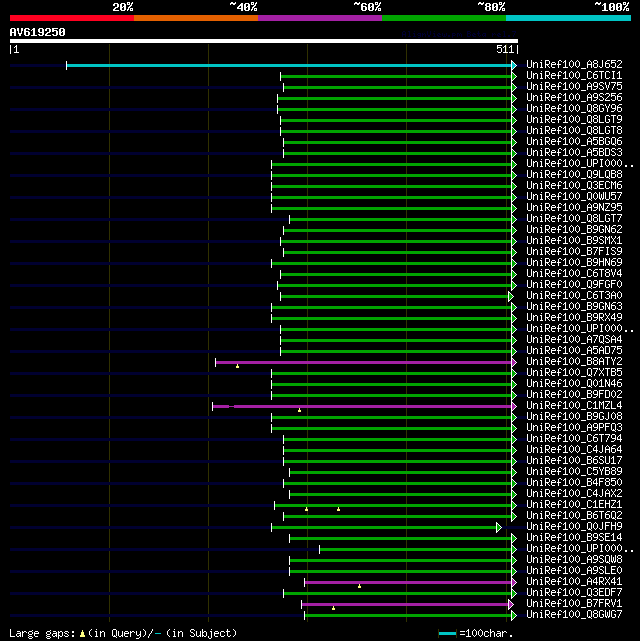Click the AV619250 query name

pyautogui.click(x=38, y=32)
